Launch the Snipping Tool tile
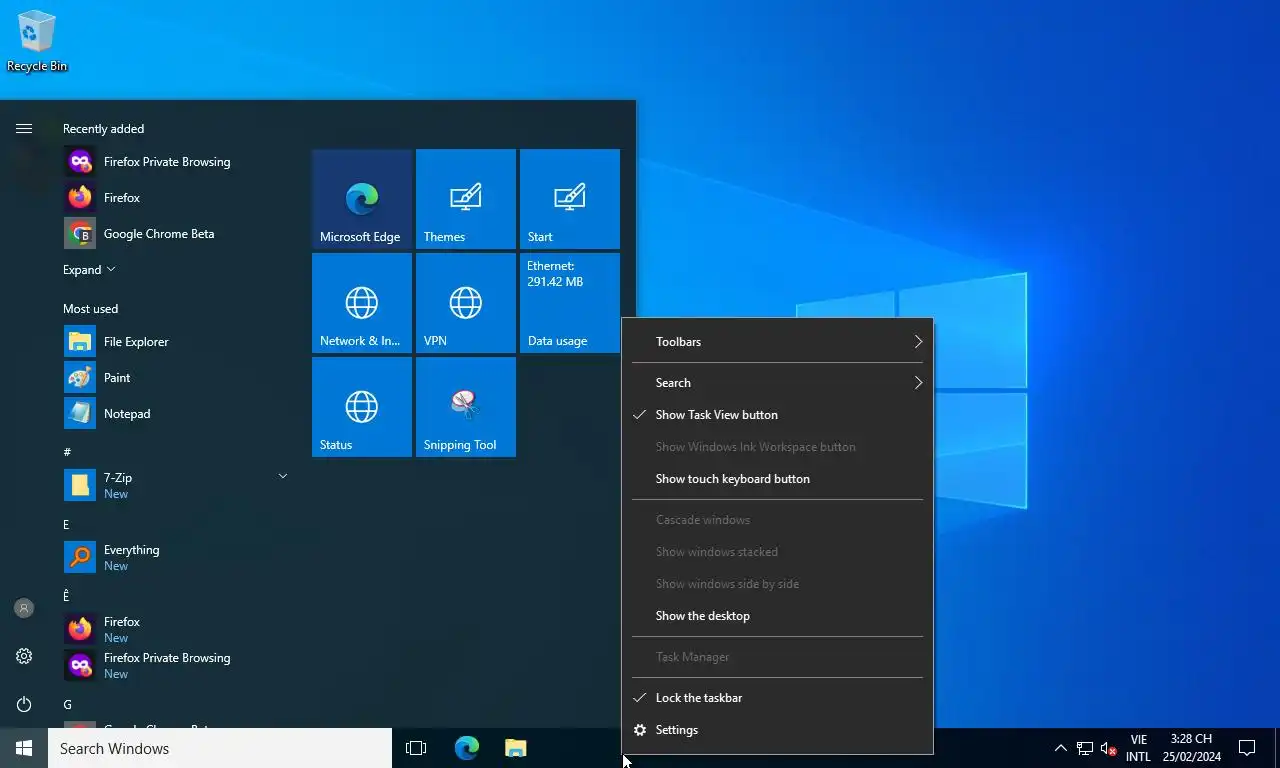This screenshot has height=768, width=1280. point(466,407)
